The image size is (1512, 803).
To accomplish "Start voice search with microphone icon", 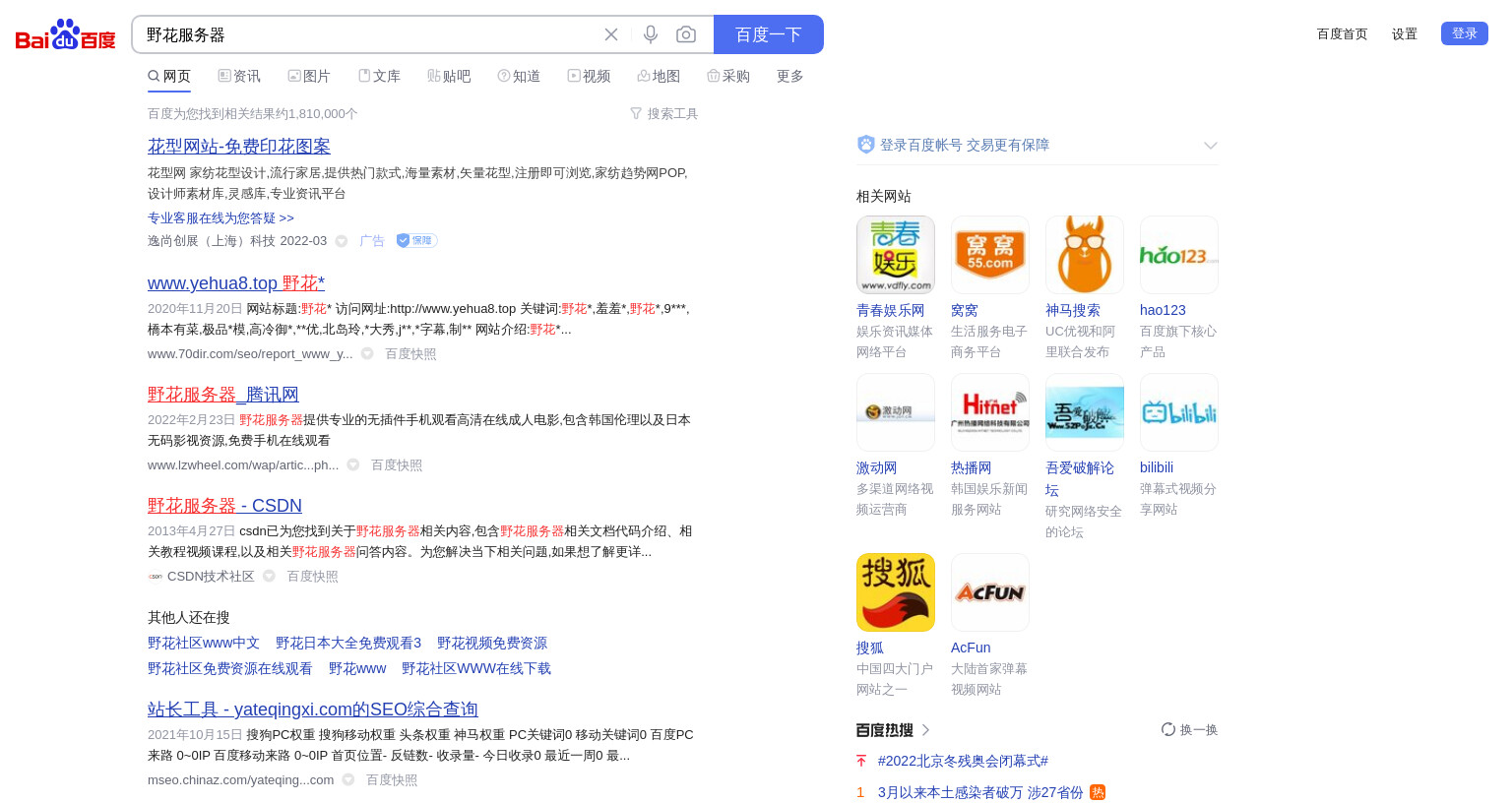I will [x=651, y=34].
